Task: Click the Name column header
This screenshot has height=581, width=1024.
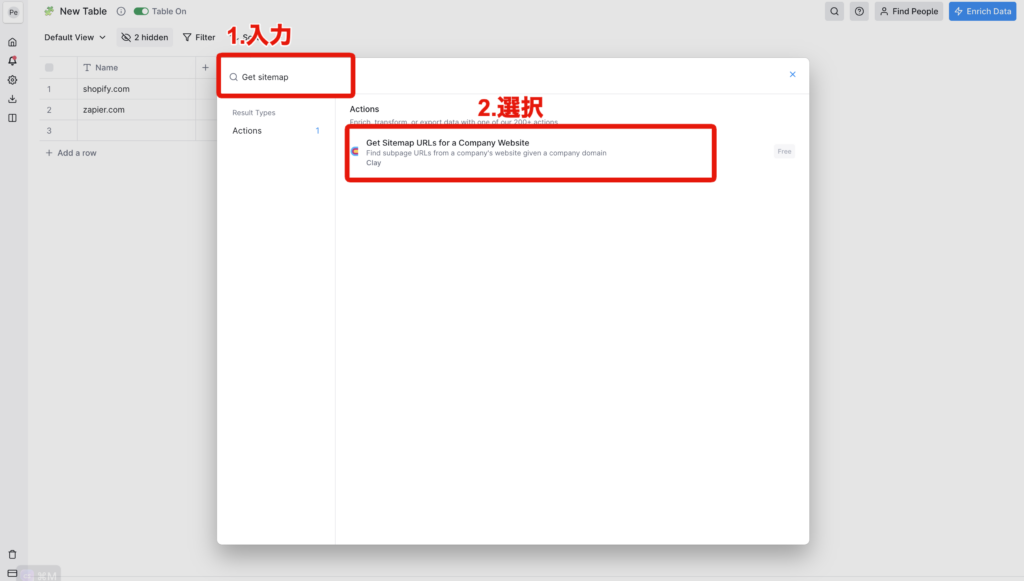Action: point(136,67)
